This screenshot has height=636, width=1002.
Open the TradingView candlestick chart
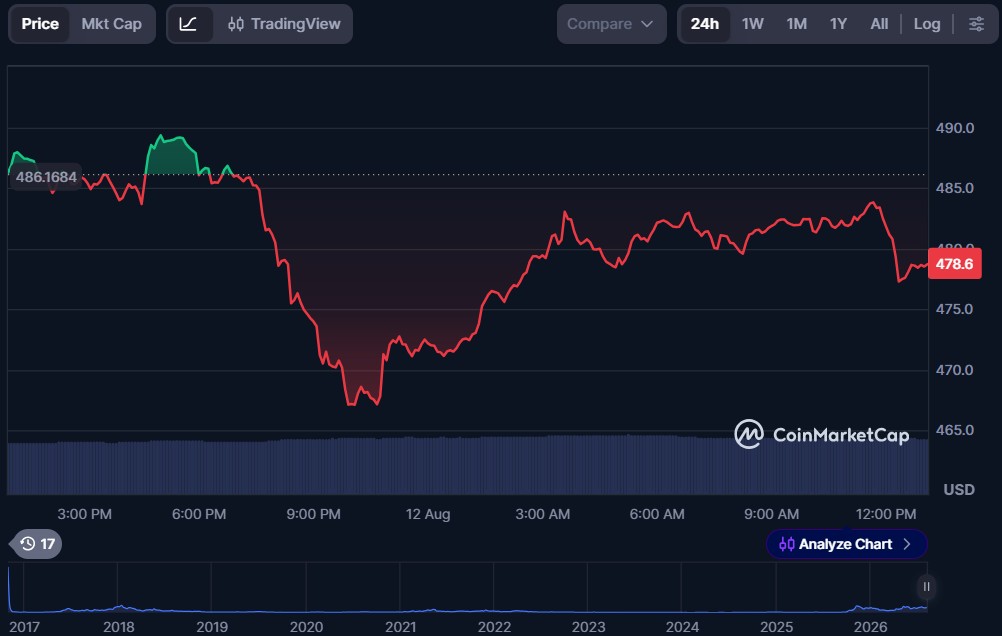[x=284, y=24]
